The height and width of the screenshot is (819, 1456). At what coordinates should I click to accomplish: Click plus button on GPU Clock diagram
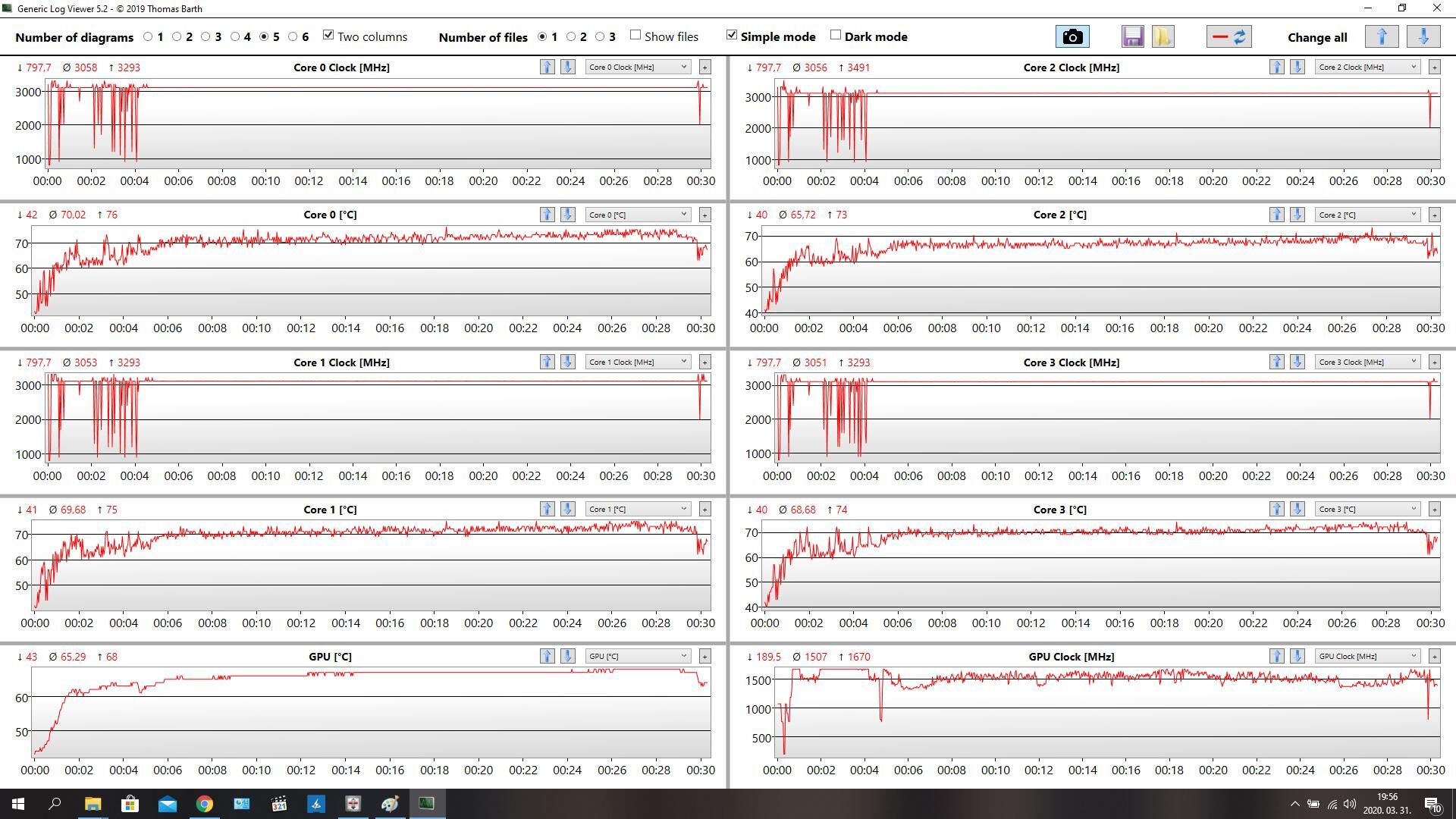point(1434,656)
